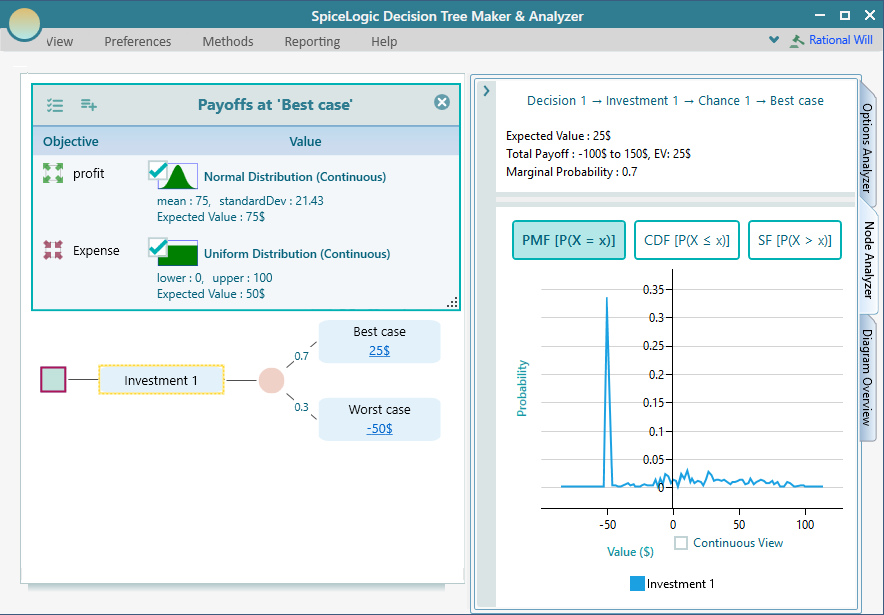Screen dimensions: 884x615
Task: Click the Expense minimize arrows icon
Action: coord(53,251)
